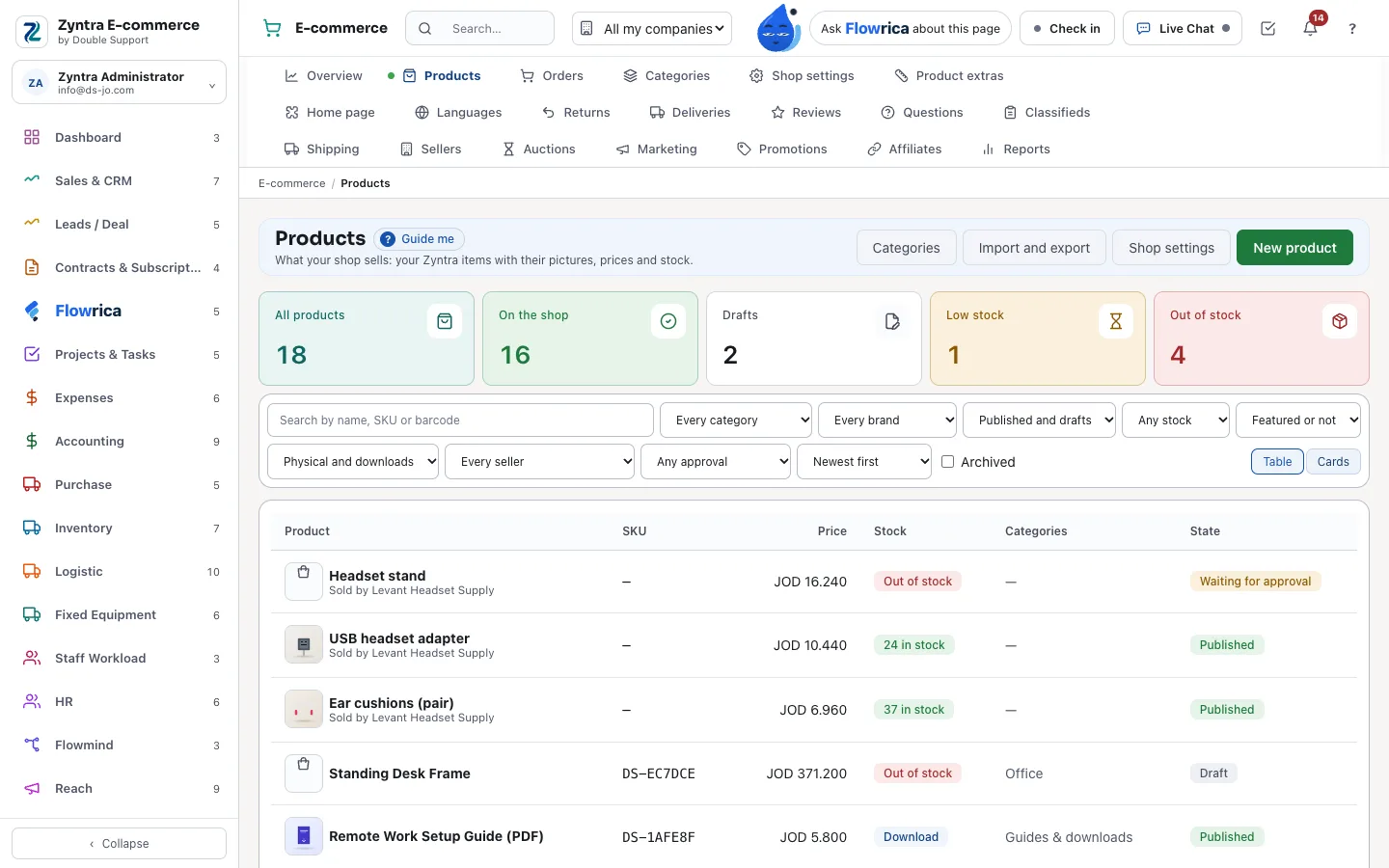1389x868 pixels.
Task: Click the Check in button
Action: pos(1067,29)
